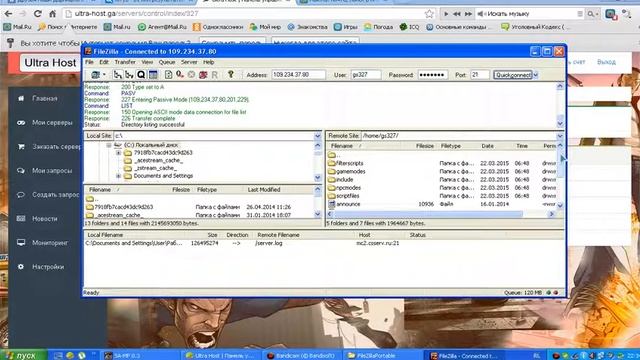Open the Server menu
This screenshot has height=360, width=640.
pyautogui.click(x=189, y=62)
